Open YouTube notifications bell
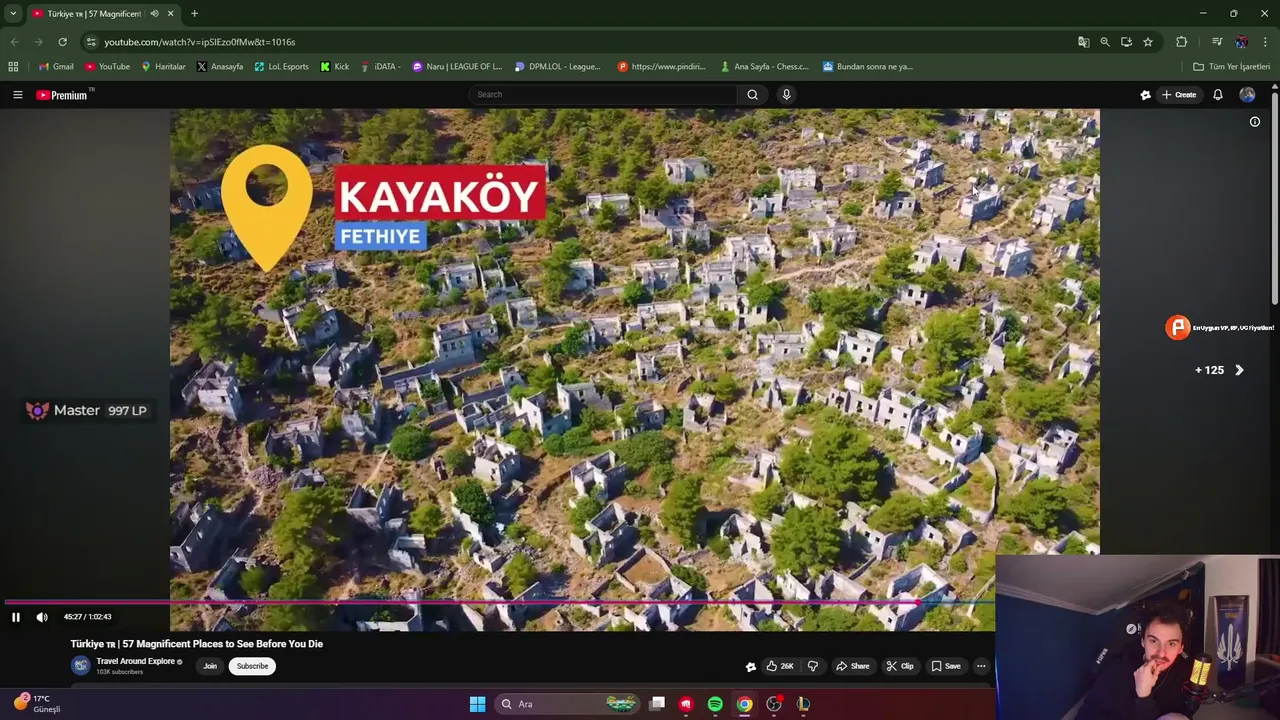 [x=1218, y=95]
